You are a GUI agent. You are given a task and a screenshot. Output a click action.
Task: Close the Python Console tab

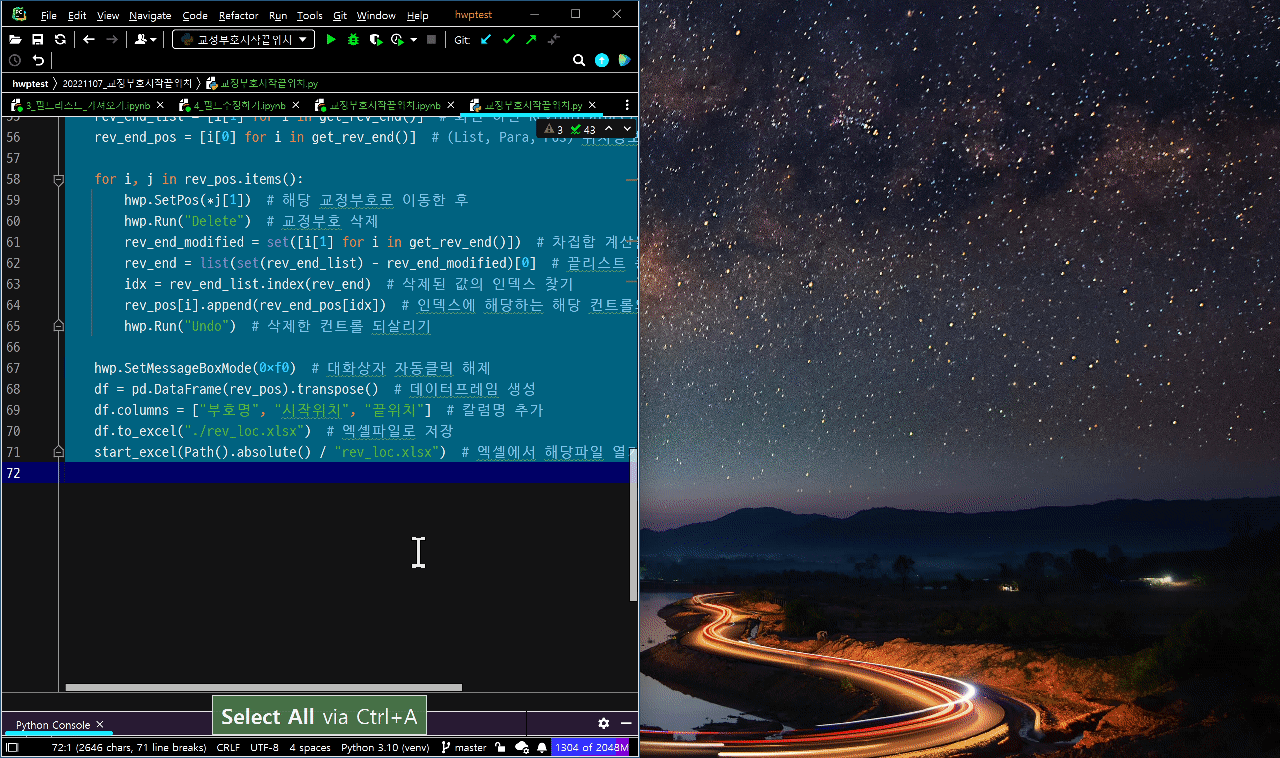coord(100,725)
